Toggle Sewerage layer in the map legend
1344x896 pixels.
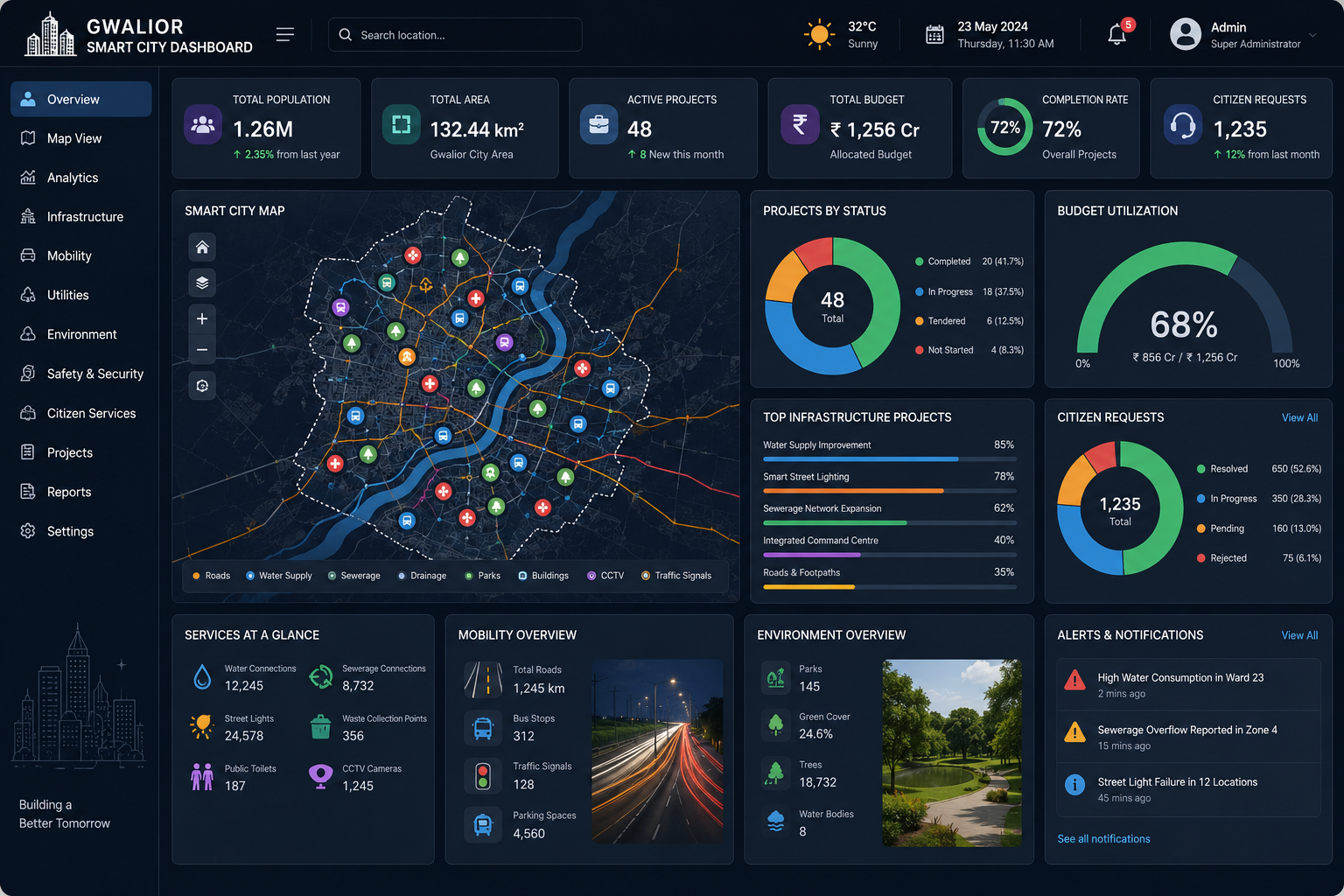354,576
